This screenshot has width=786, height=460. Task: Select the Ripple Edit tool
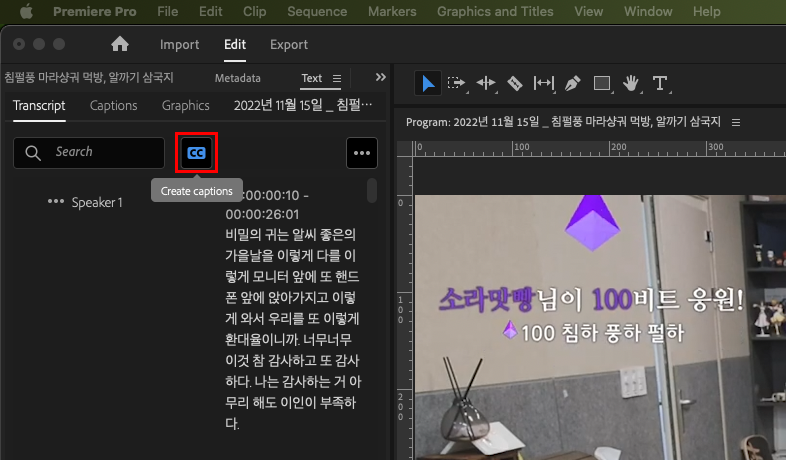(486, 83)
